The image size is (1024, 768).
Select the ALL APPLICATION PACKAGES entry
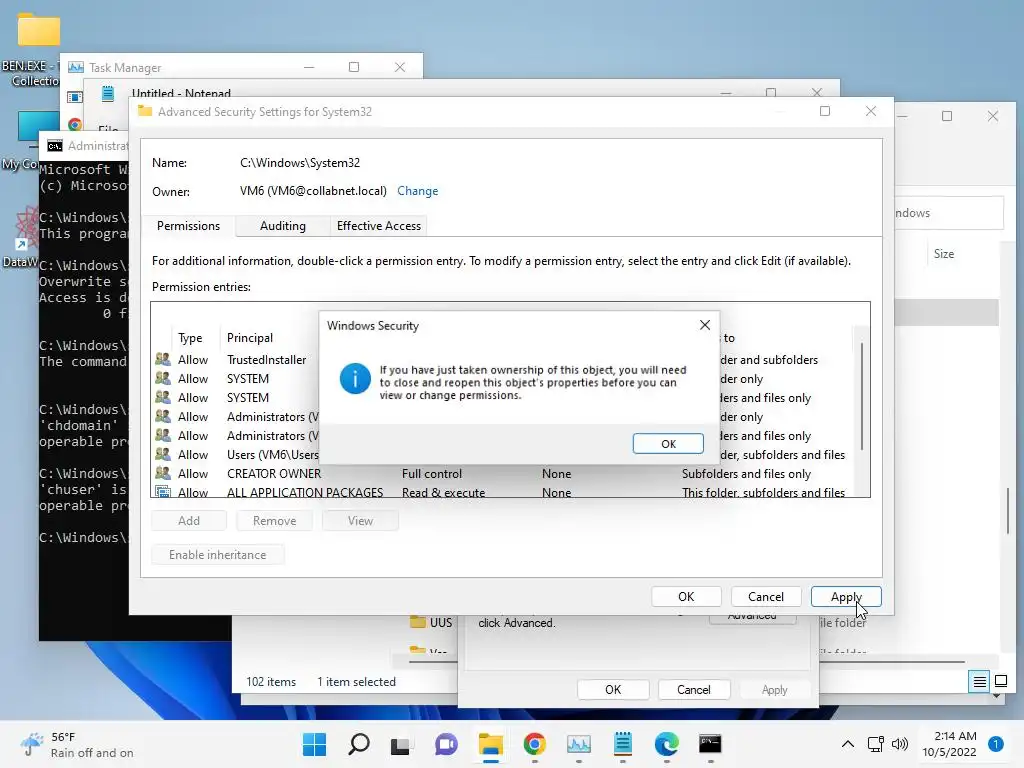click(x=503, y=492)
